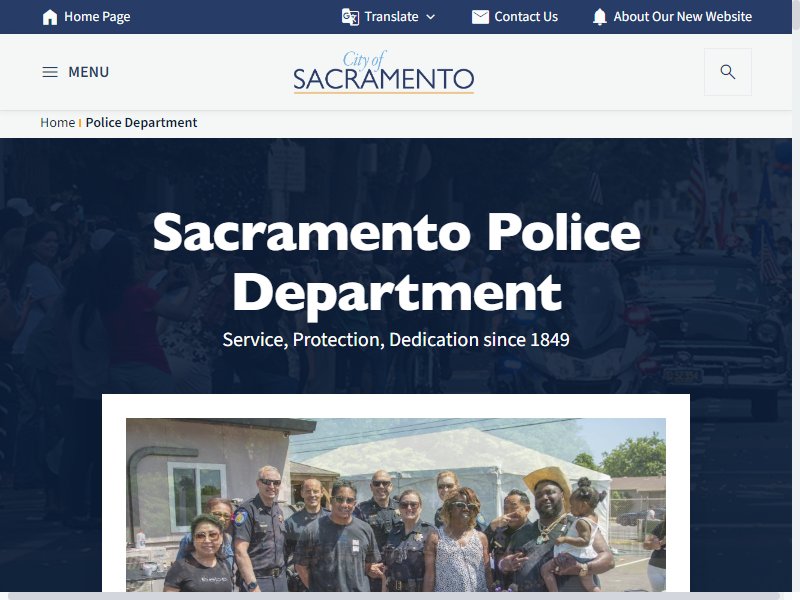Click the Sacramento Police Department heading
This screenshot has height=600, width=800.
click(396, 262)
